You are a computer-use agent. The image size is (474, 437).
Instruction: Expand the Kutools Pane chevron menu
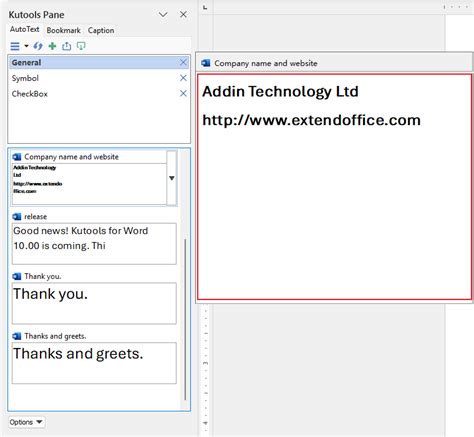[x=163, y=15]
